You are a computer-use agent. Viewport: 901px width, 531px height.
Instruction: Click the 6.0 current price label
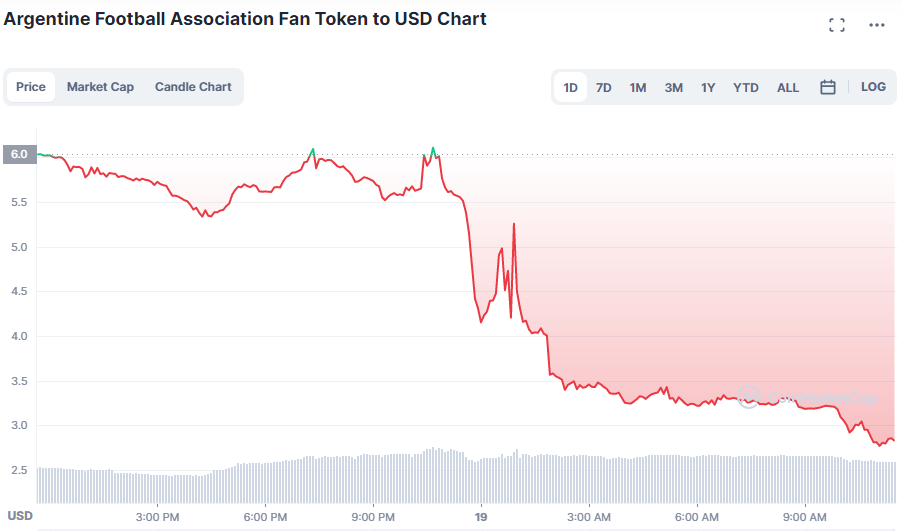tap(19, 154)
